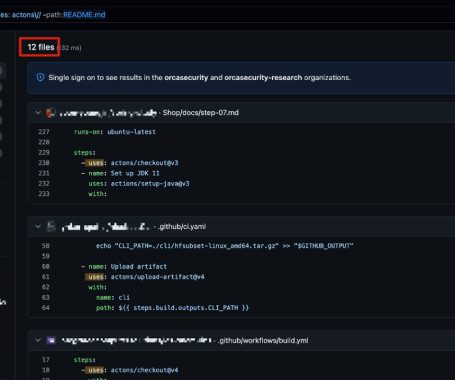The height and width of the screenshot is (380, 455).
Task: Click line "path: ${{ steps.build.outputs.CLI_PATH }}"
Action: [172, 308]
